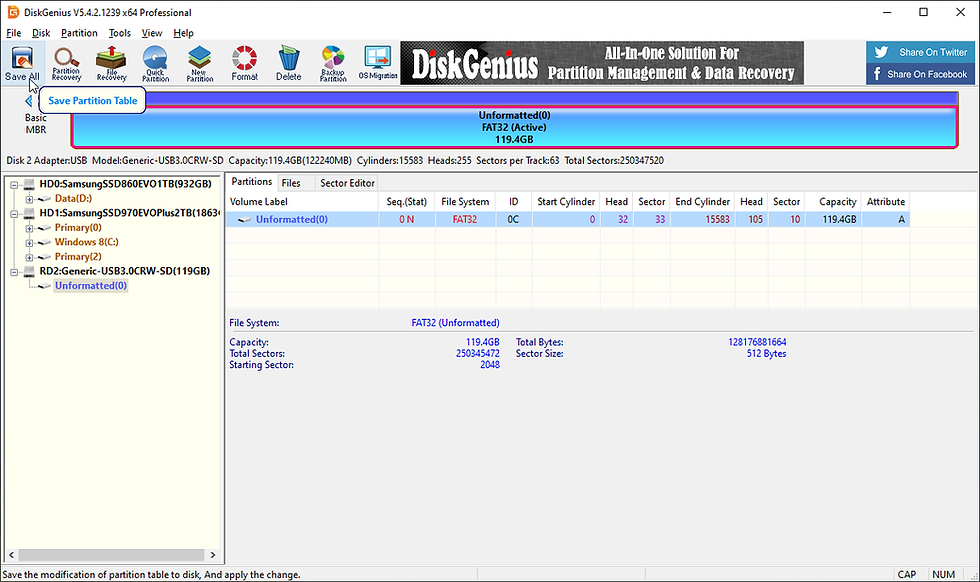The image size is (980, 582).
Task: Click the End Cylinder column header
Action: coord(702,202)
